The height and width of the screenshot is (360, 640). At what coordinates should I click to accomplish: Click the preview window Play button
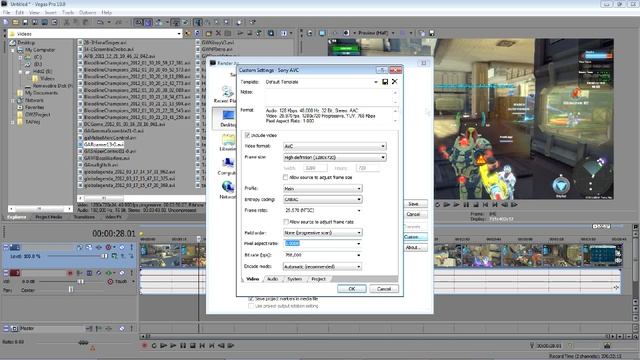457,204
